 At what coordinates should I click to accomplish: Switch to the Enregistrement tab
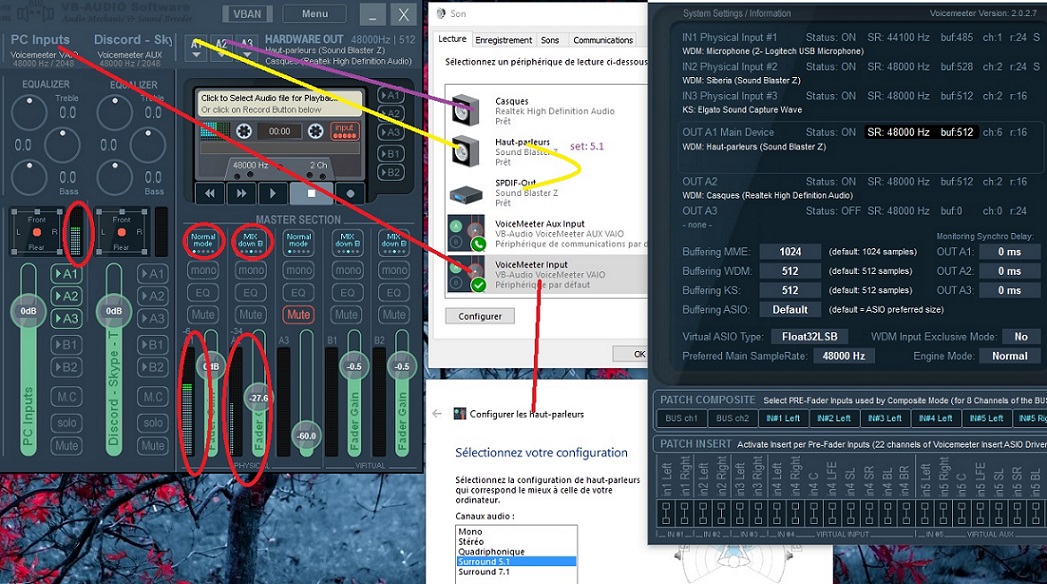pyautogui.click(x=503, y=40)
